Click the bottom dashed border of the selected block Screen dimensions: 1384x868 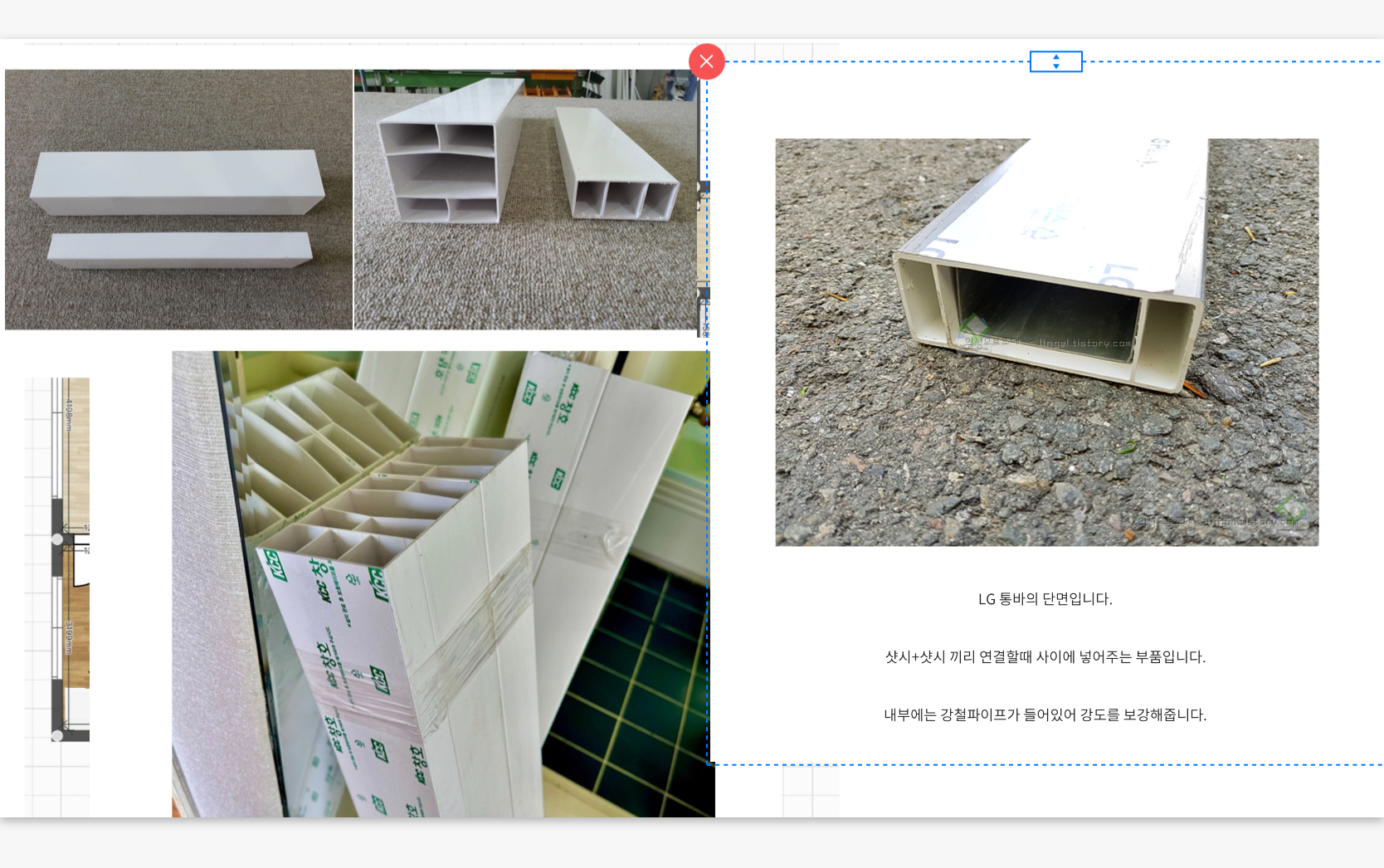pos(1045,764)
